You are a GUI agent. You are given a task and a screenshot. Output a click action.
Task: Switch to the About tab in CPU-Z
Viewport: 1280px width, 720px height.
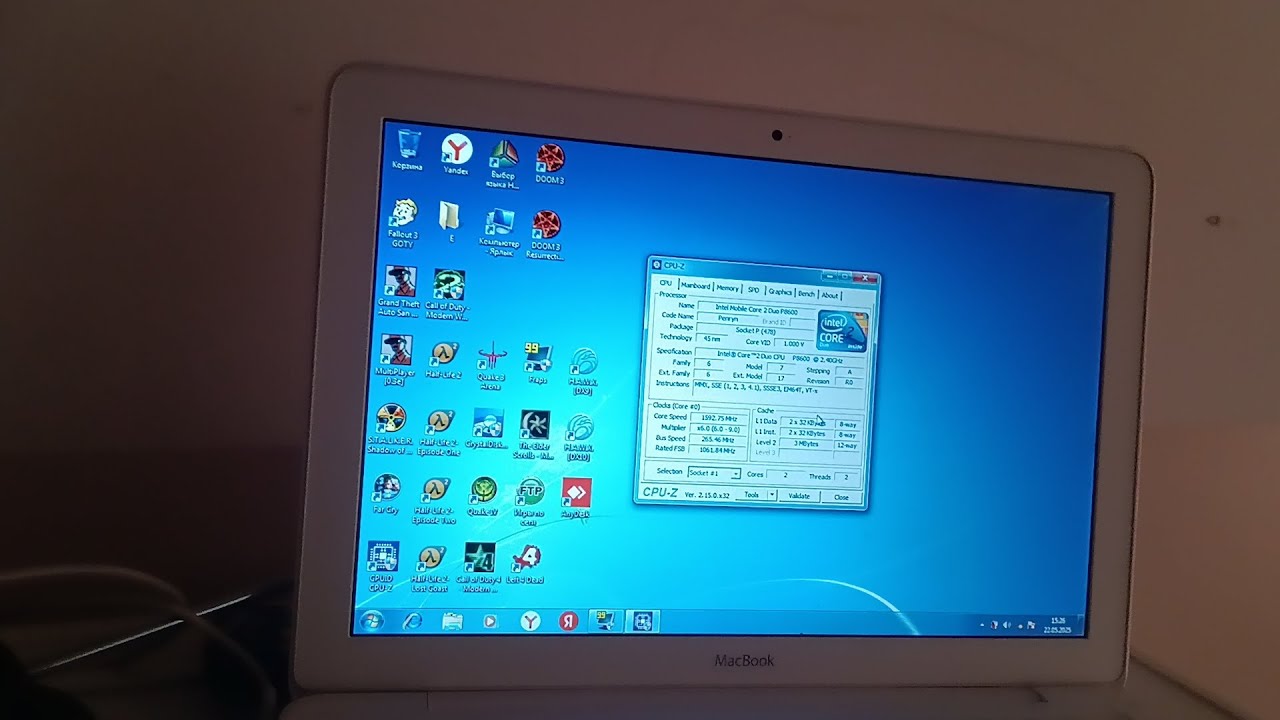click(830, 295)
